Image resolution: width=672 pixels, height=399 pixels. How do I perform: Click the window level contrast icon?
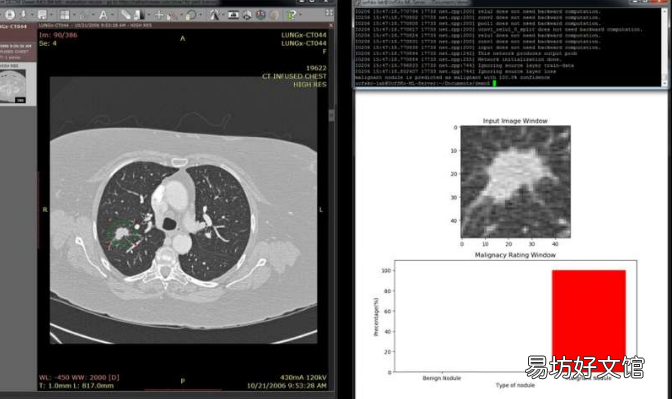[x=139, y=15]
